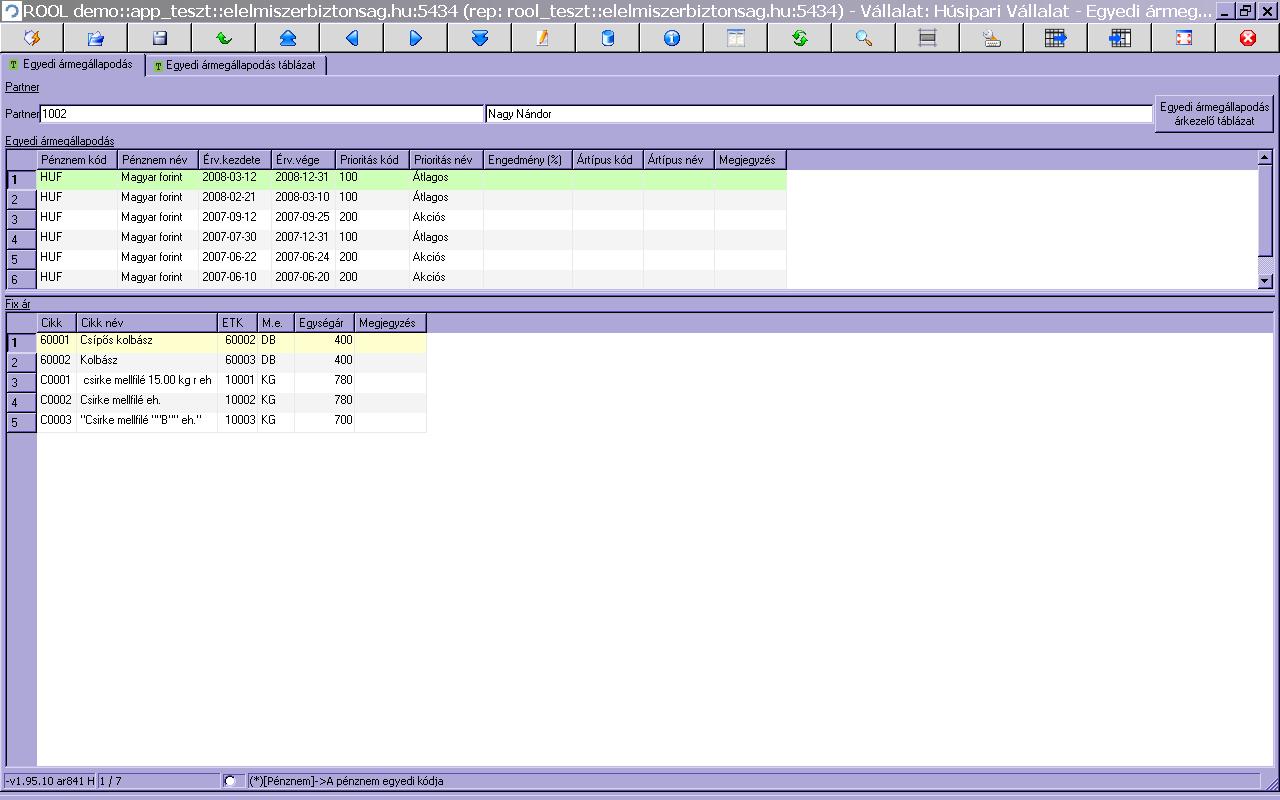Screen dimensions: 1280x800
Task: Click the stamp tool toolbar icon
Action: (x=992, y=38)
